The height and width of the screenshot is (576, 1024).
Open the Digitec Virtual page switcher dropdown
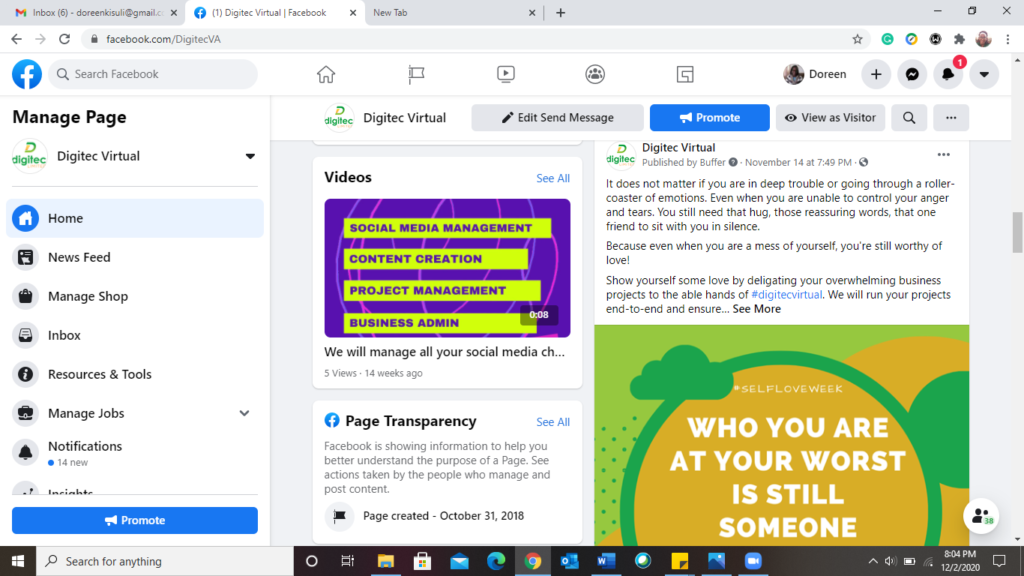[x=250, y=156]
